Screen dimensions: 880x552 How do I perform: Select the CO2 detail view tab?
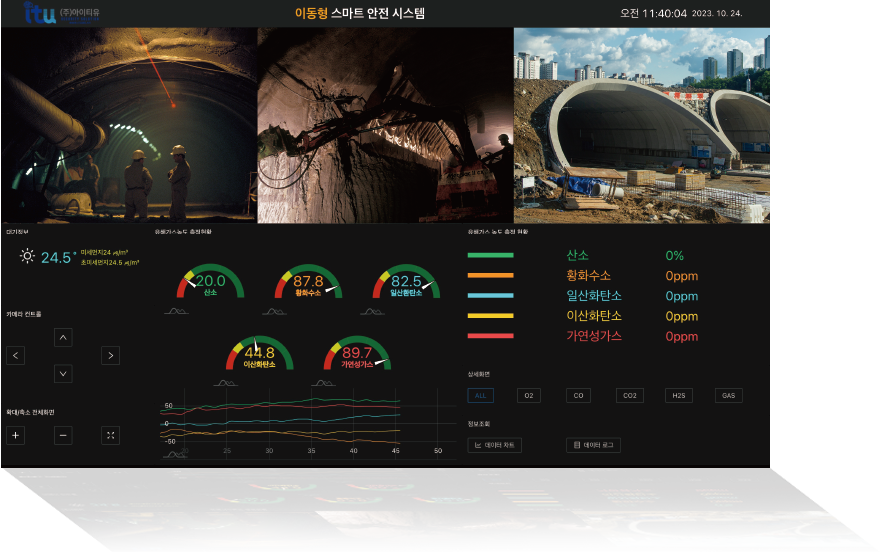click(630, 395)
